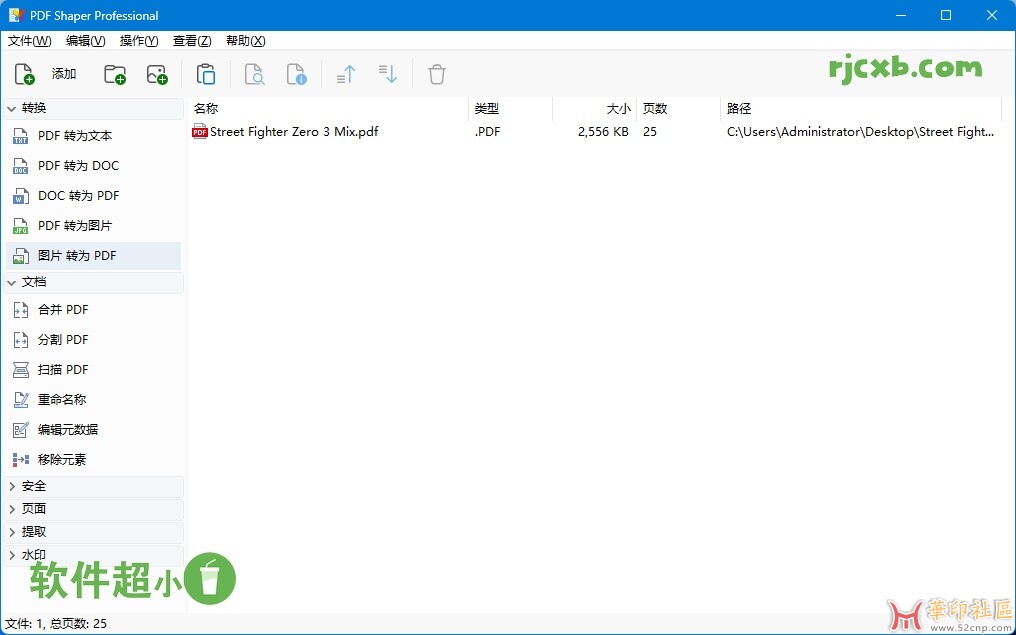The image size is (1016, 635).
Task: Click the PDF Shaper app icon in title bar
Action: pyautogui.click(x=17, y=16)
